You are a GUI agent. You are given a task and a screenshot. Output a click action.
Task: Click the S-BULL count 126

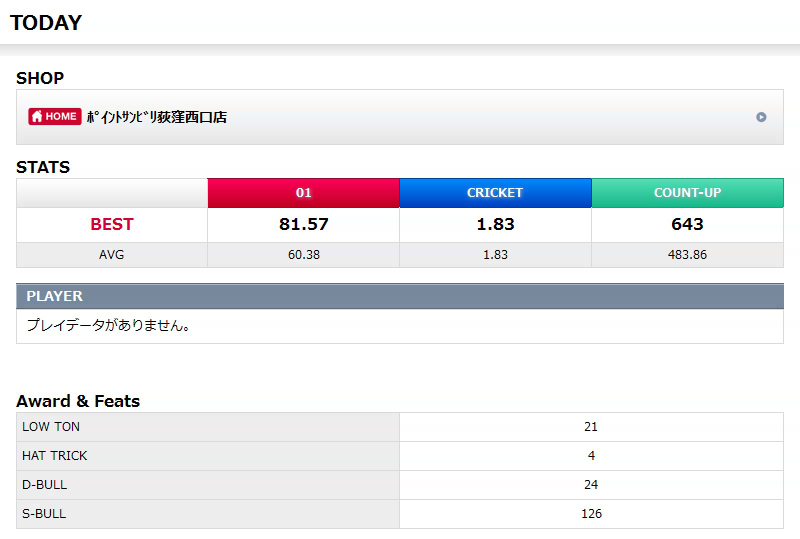591,514
